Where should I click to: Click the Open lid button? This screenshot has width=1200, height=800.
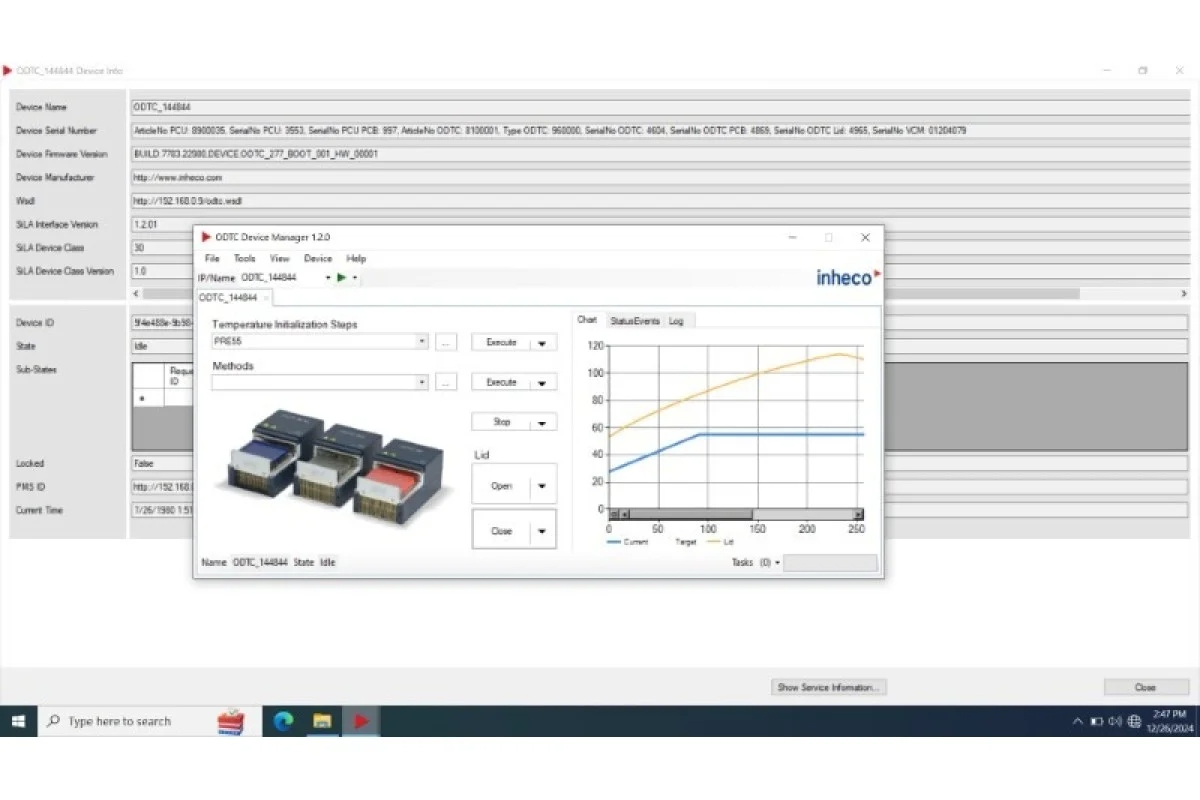click(502, 486)
